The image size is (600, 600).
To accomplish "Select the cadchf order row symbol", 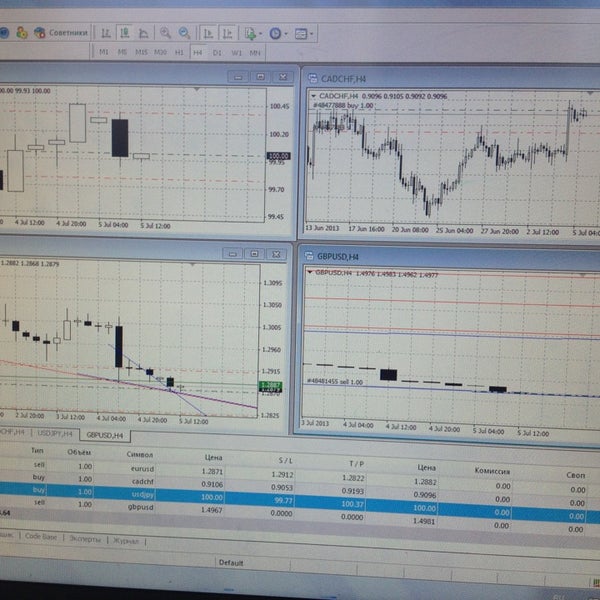I will (143, 481).
